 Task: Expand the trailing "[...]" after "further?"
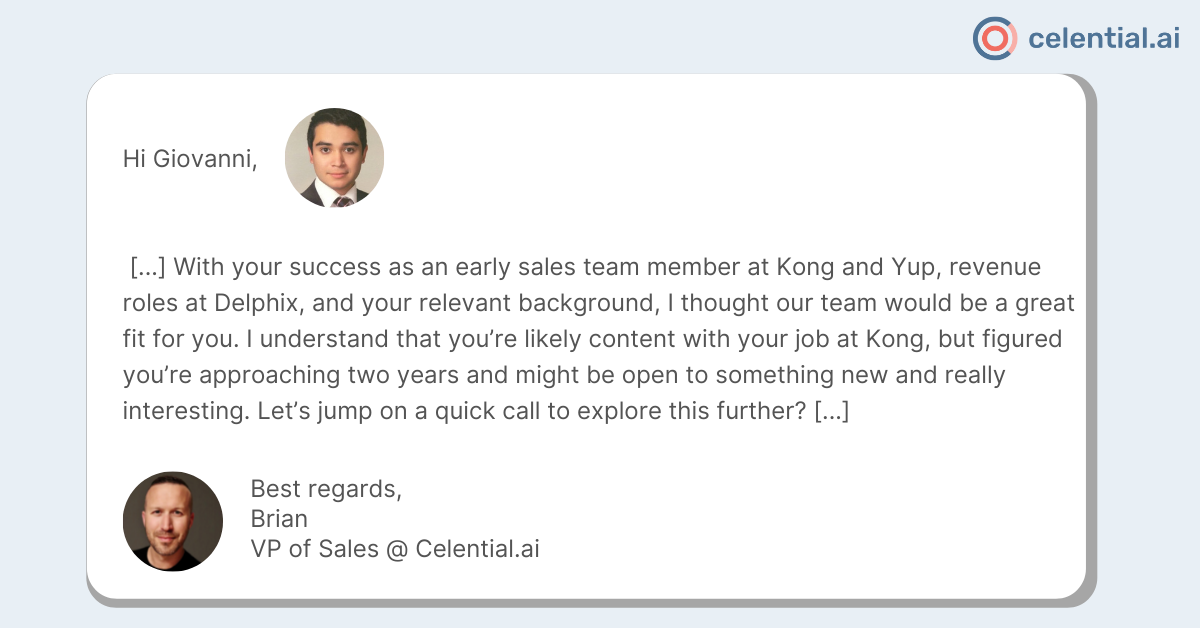832,411
